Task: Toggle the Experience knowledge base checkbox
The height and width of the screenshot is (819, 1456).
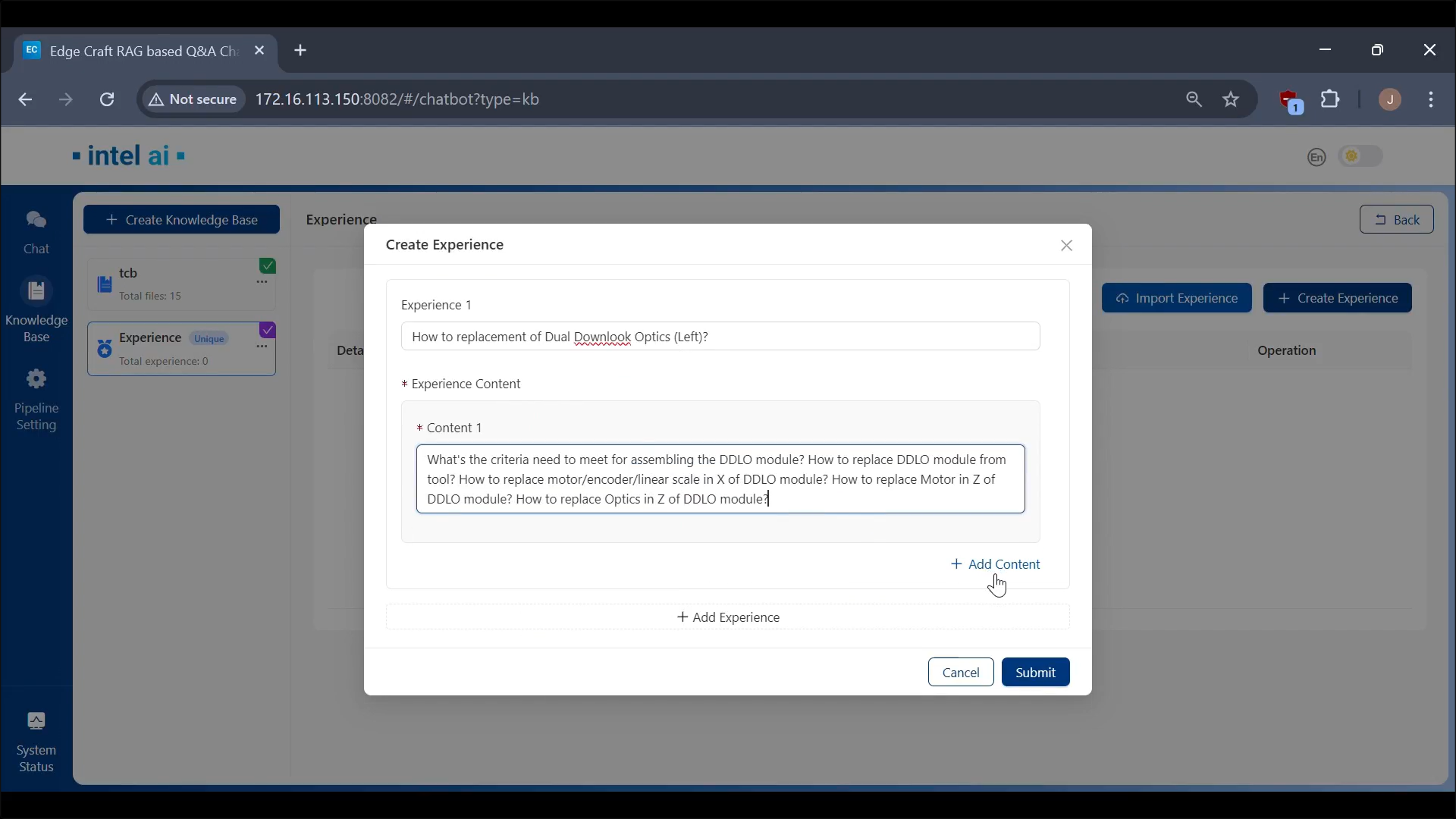Action: (x=268, y=330)
